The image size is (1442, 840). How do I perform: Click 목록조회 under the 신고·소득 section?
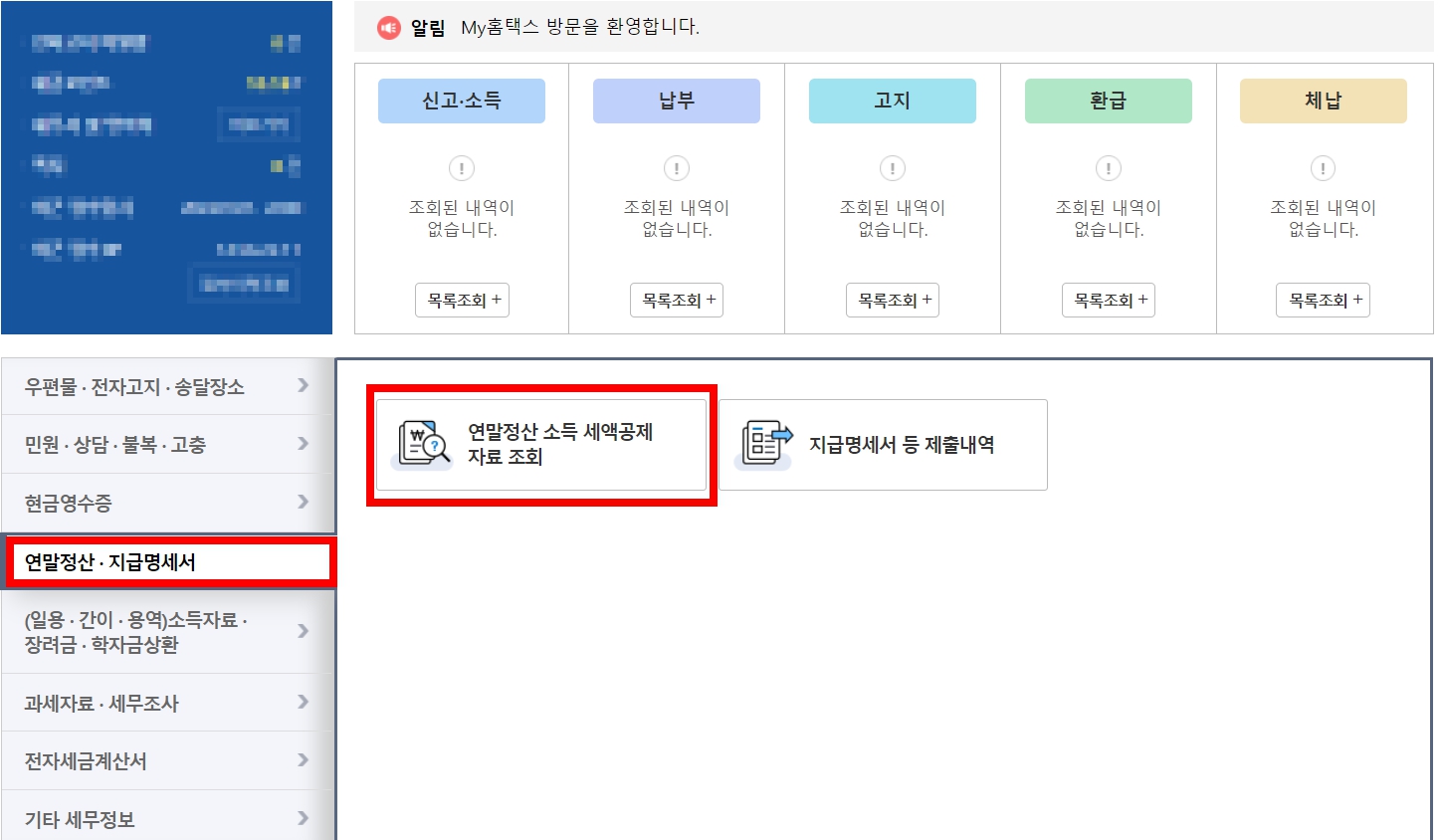click(x=462, y=300)
